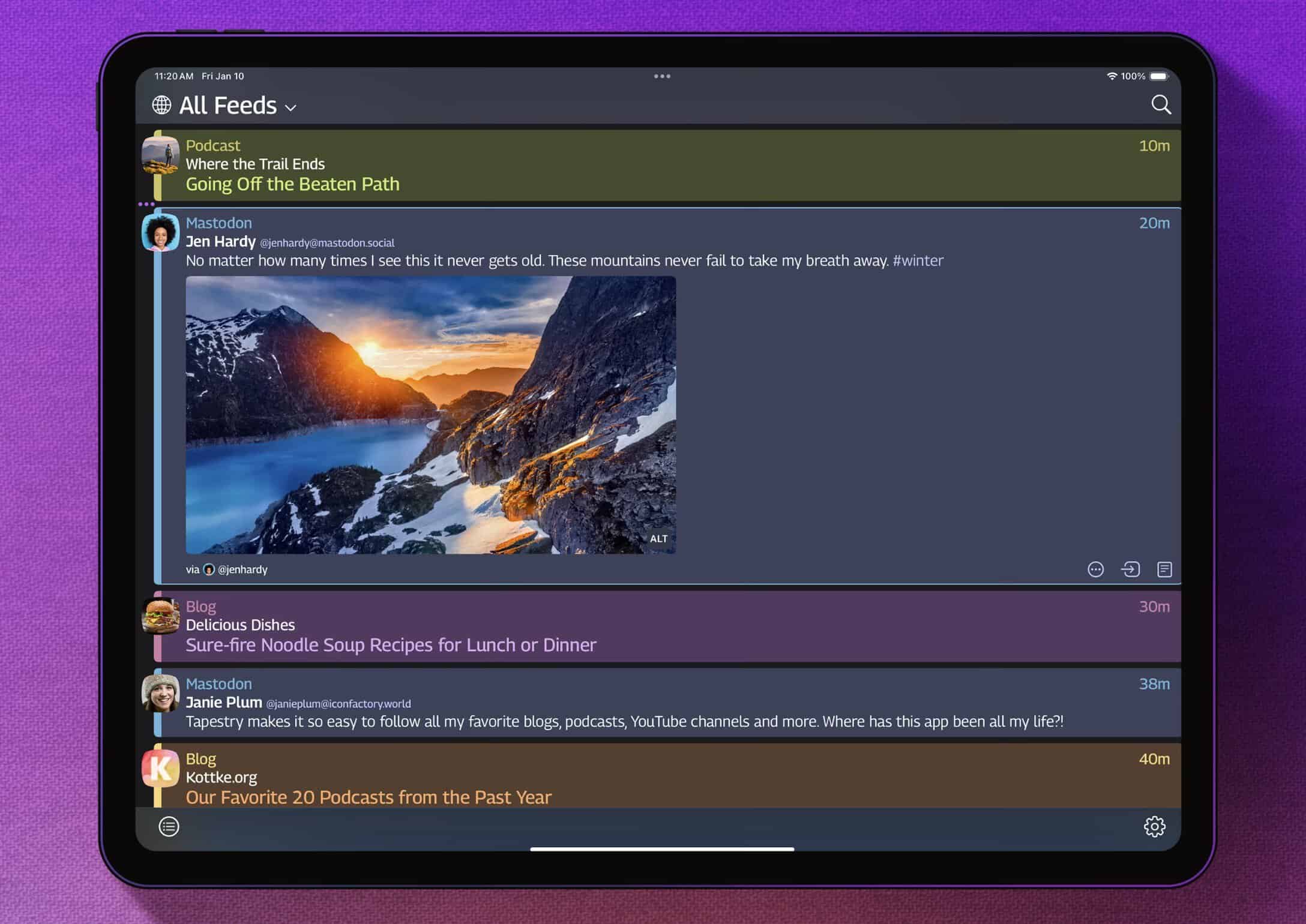The width and height of the screenshot is (1306, 924).
Task: Click Mastodon label on Jen Hardy post
Action: pos(218,223)
